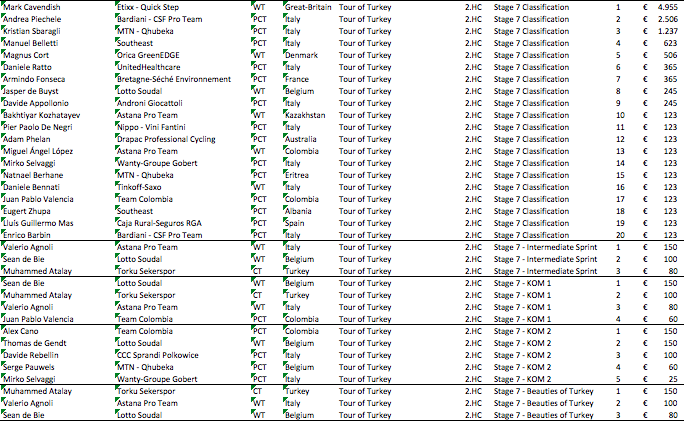This screenshot has height=421, width=684.
Task: Select the cell 'Armindo Fonseca'
Action: (x=34, y=79)
